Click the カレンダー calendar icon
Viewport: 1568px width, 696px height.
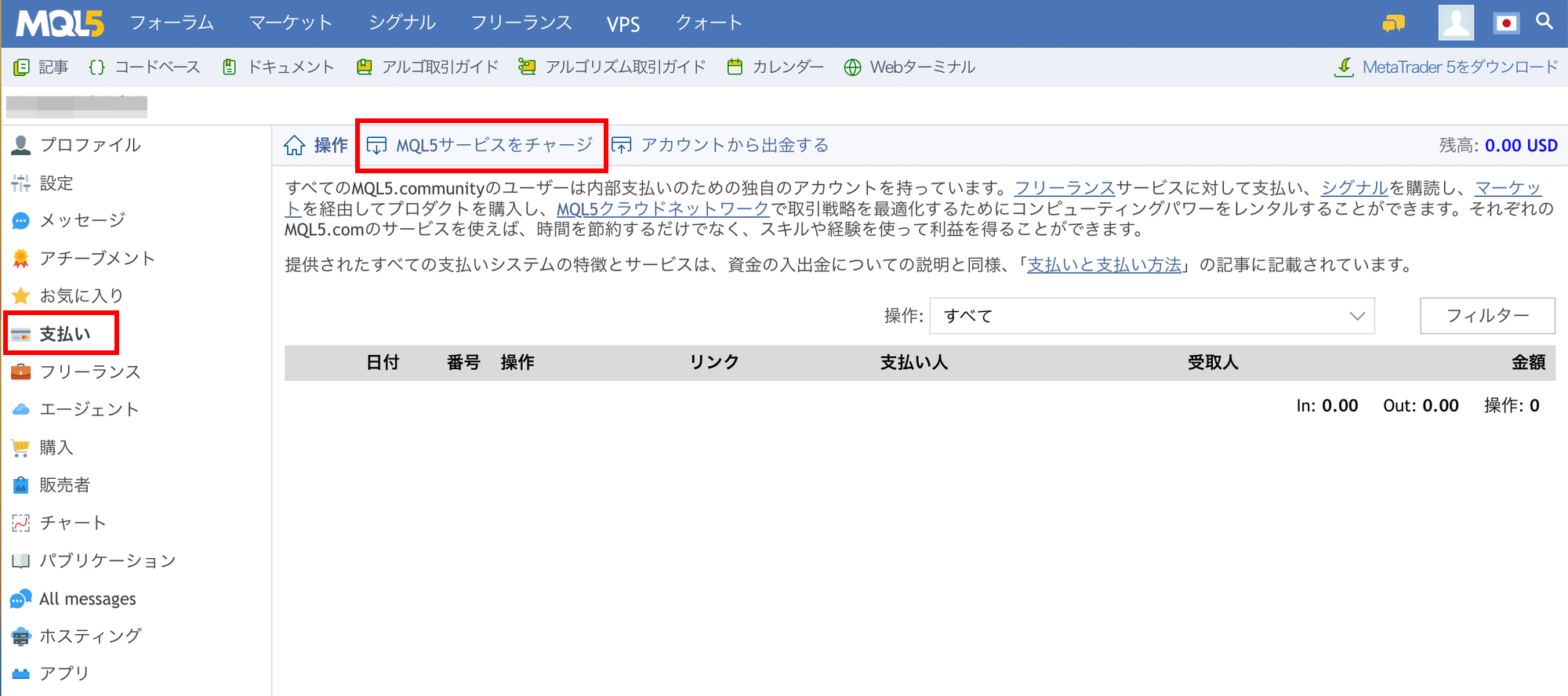[735, 67]
